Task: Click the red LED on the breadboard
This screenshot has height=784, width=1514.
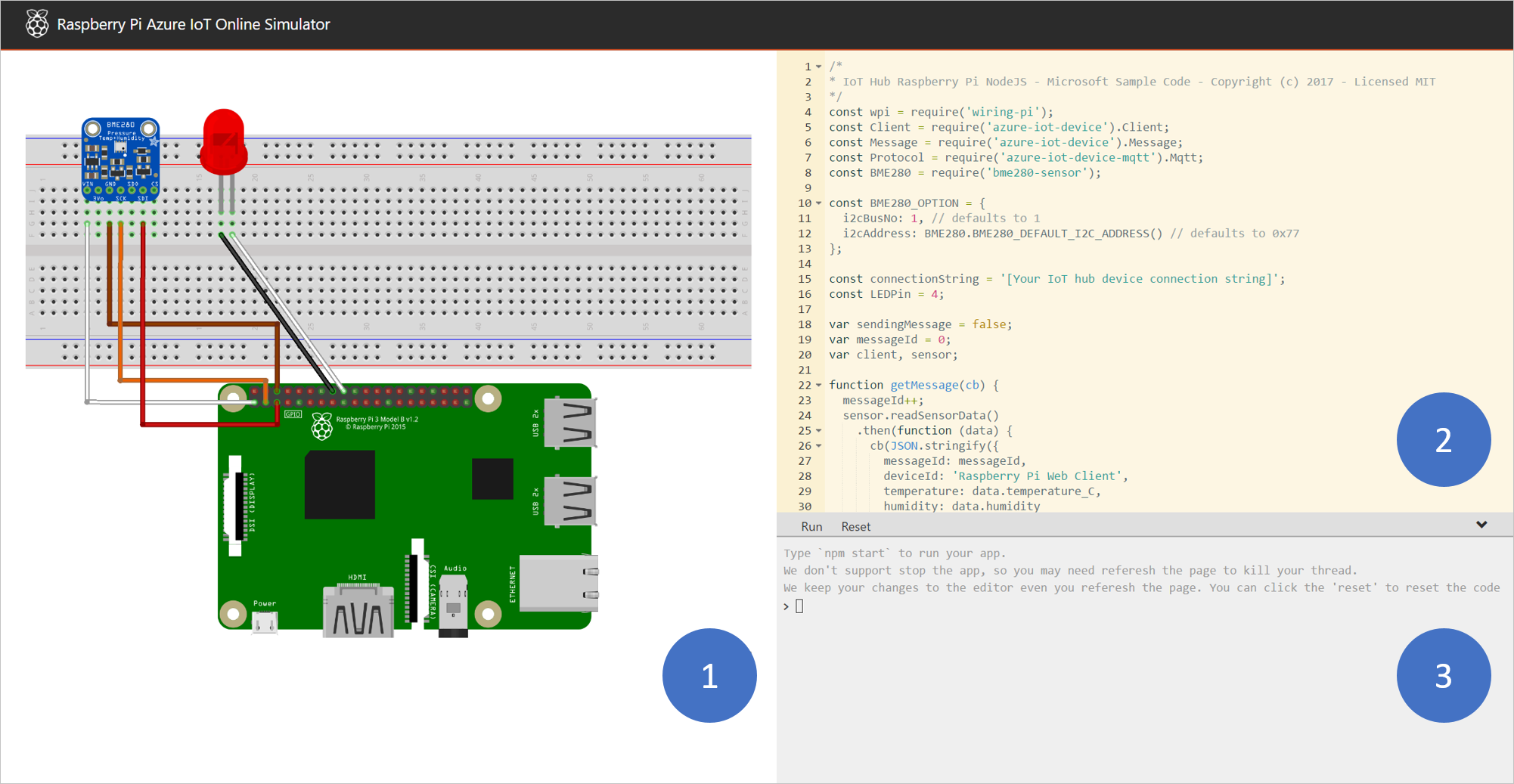Action: tap(223, 140)
